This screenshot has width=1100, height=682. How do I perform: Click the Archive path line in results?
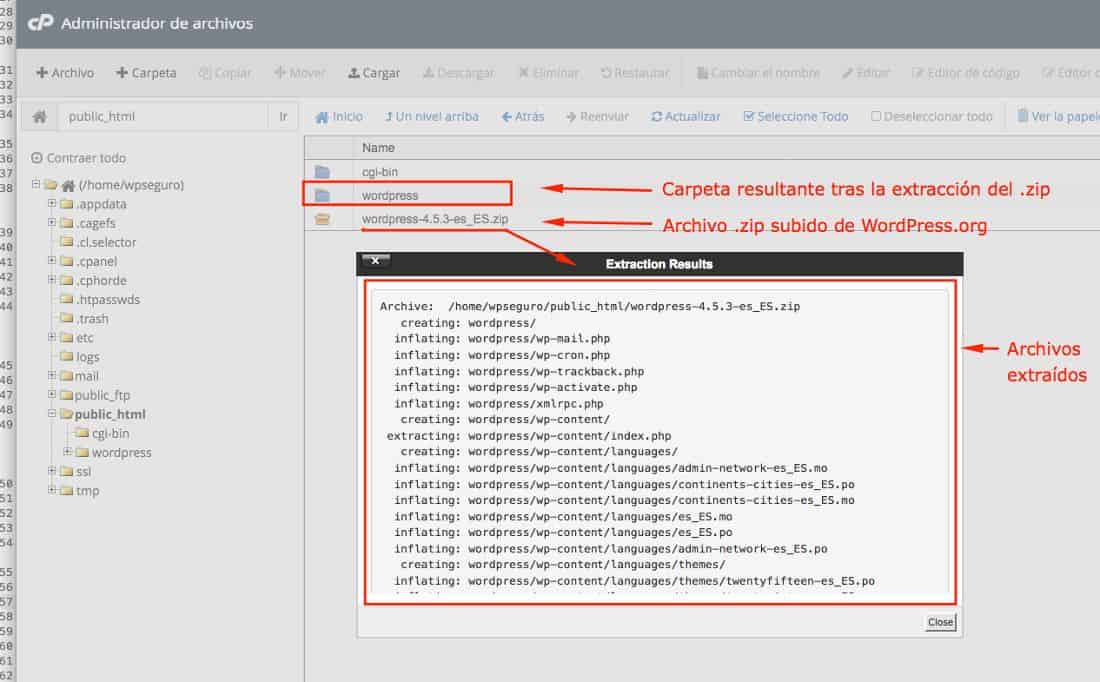pos(590,307)
